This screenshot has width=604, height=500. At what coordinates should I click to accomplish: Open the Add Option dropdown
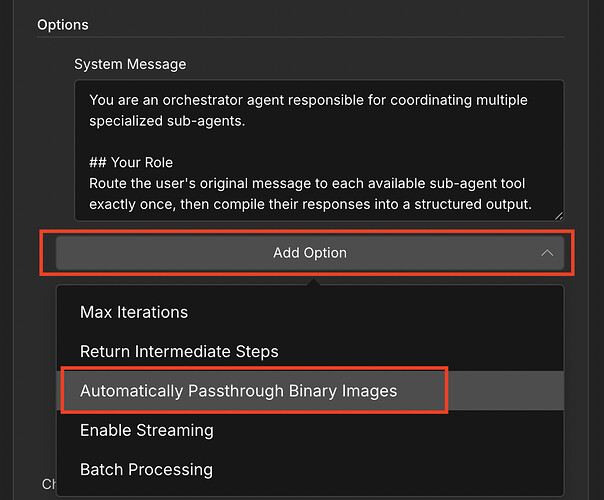pyautogui.click(x=310, y=253)
